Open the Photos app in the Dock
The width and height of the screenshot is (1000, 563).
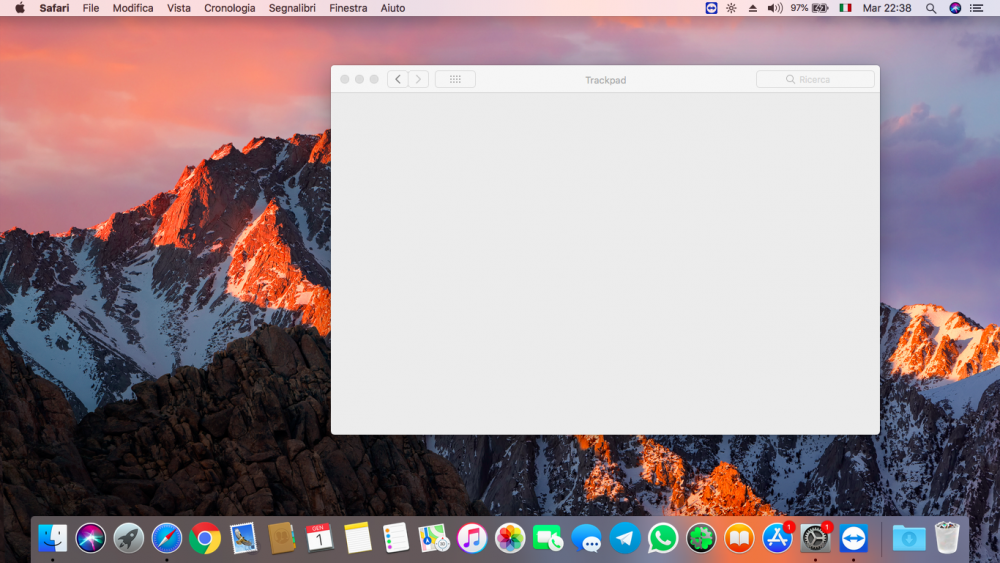coord(510,539)
